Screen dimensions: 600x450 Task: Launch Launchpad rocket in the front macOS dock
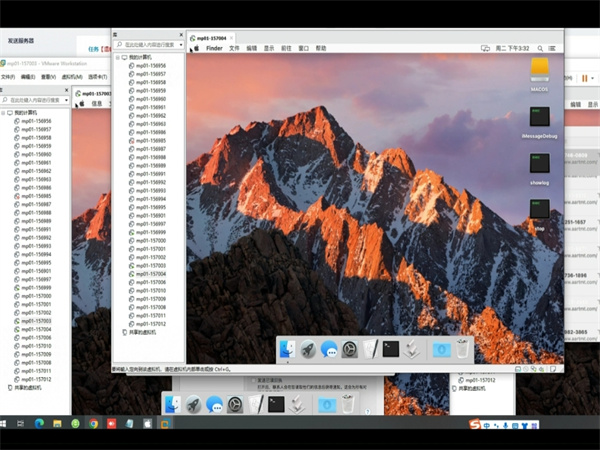[309, 349]
